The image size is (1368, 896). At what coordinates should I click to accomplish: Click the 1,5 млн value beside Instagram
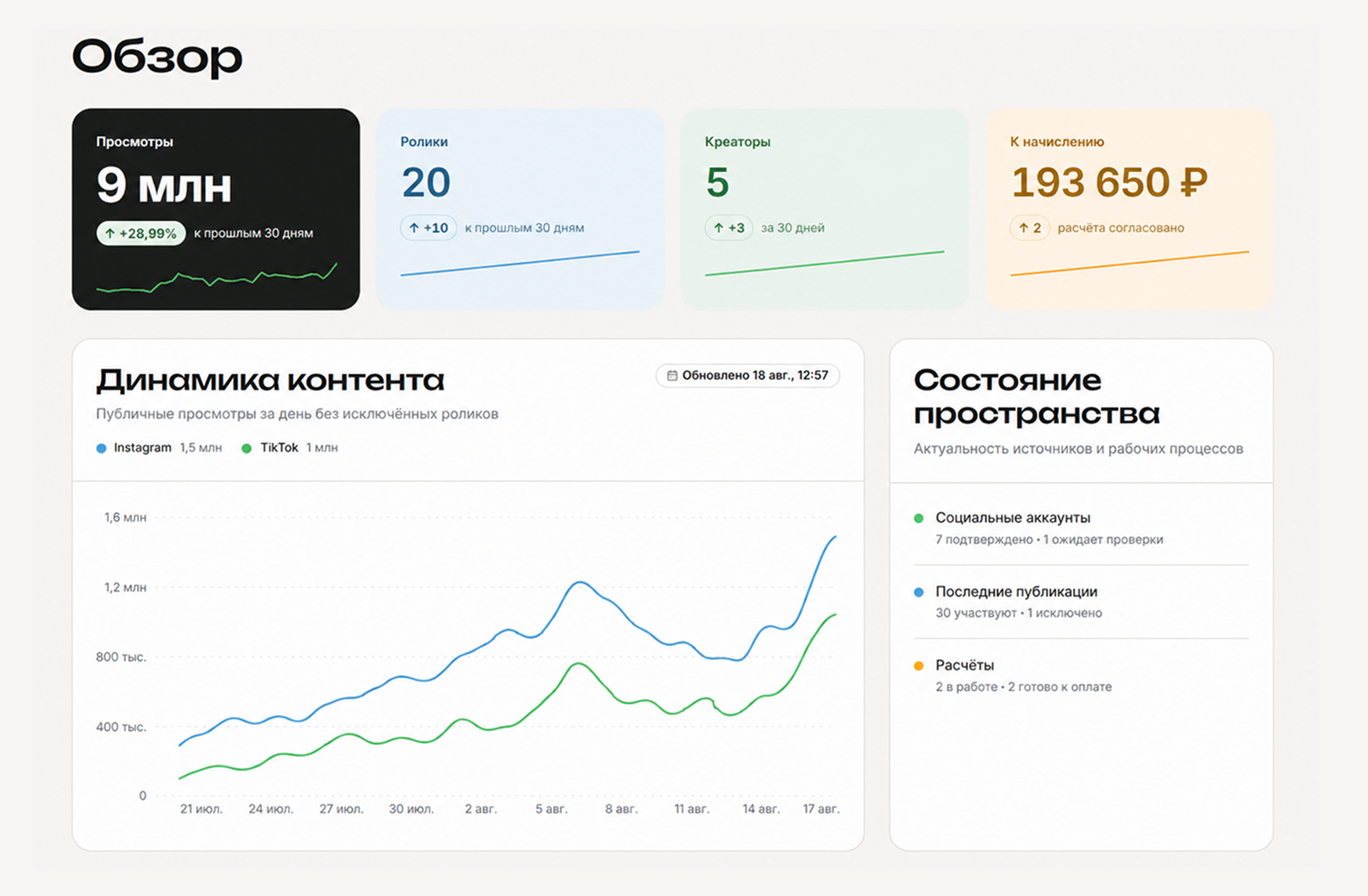(200, 448)
